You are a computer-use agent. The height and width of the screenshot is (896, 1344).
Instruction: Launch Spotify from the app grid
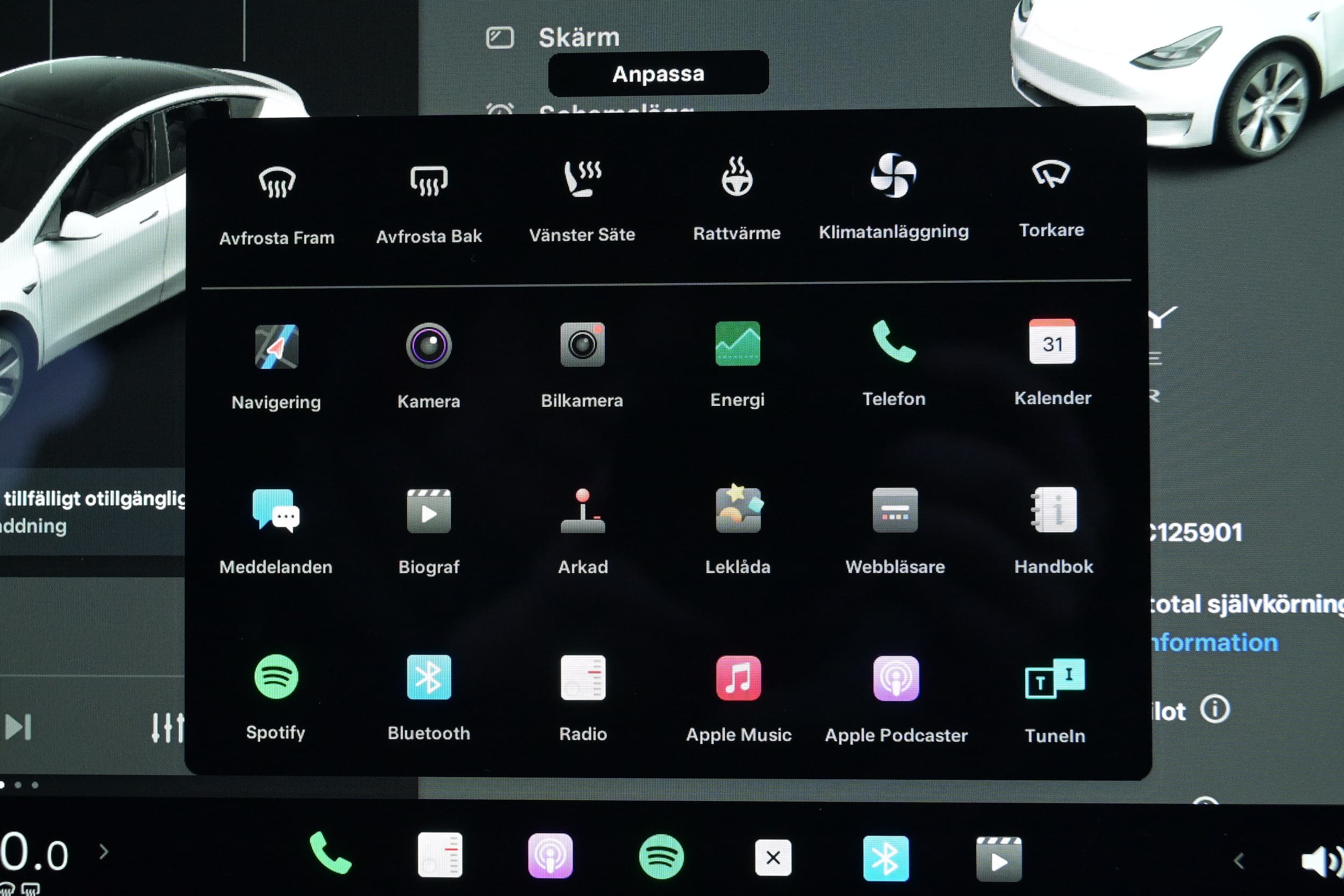276,698
